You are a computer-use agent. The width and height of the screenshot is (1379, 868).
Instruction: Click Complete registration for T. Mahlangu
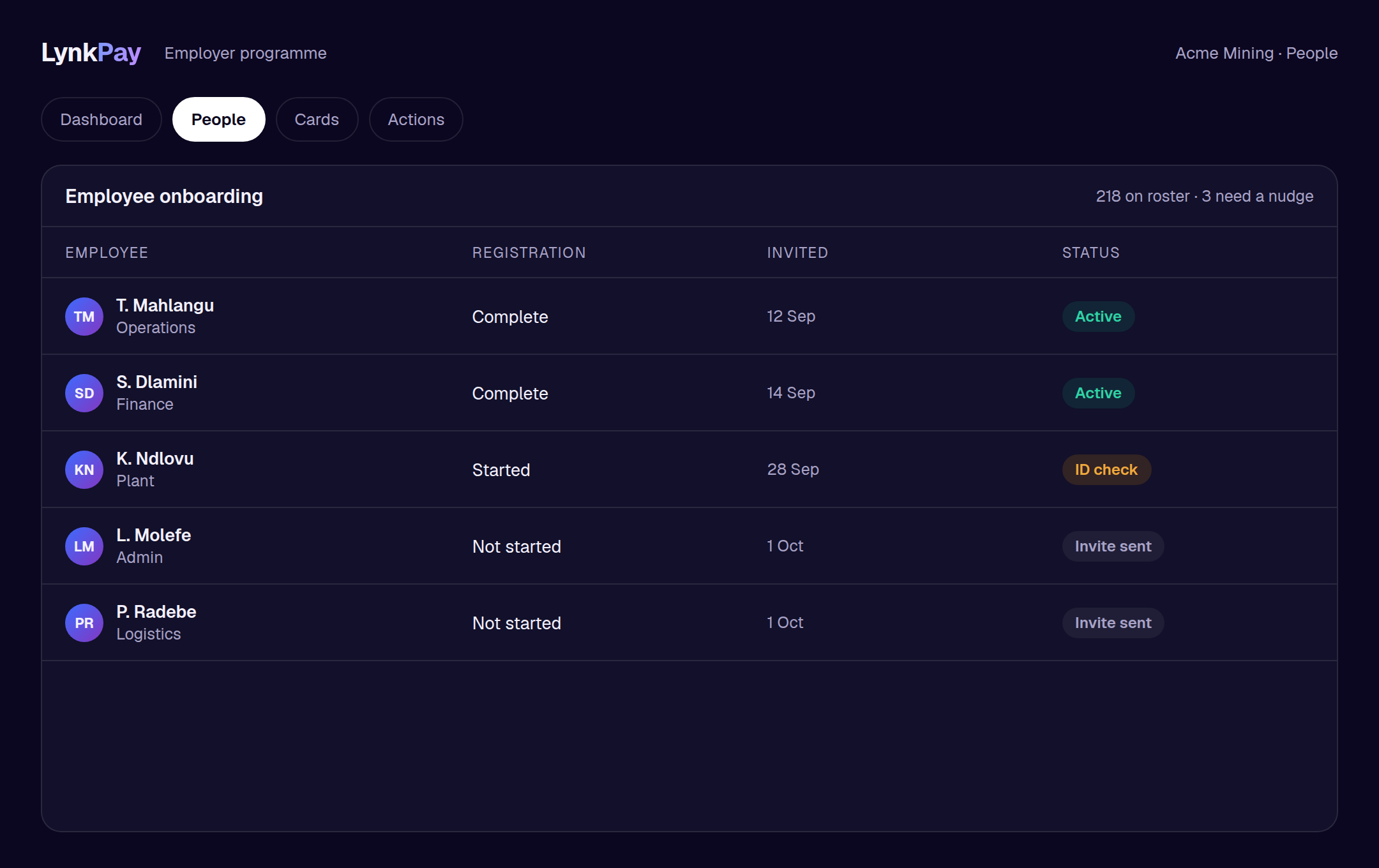tap(510, 317)
